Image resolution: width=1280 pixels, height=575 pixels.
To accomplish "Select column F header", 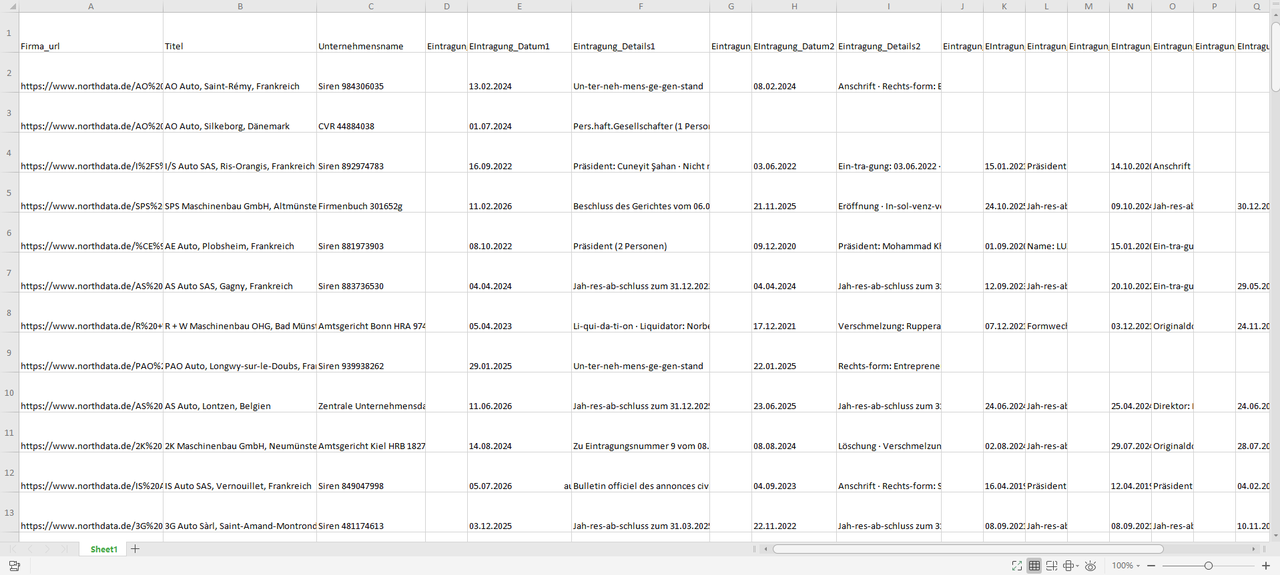I will (x=641, y=6).
